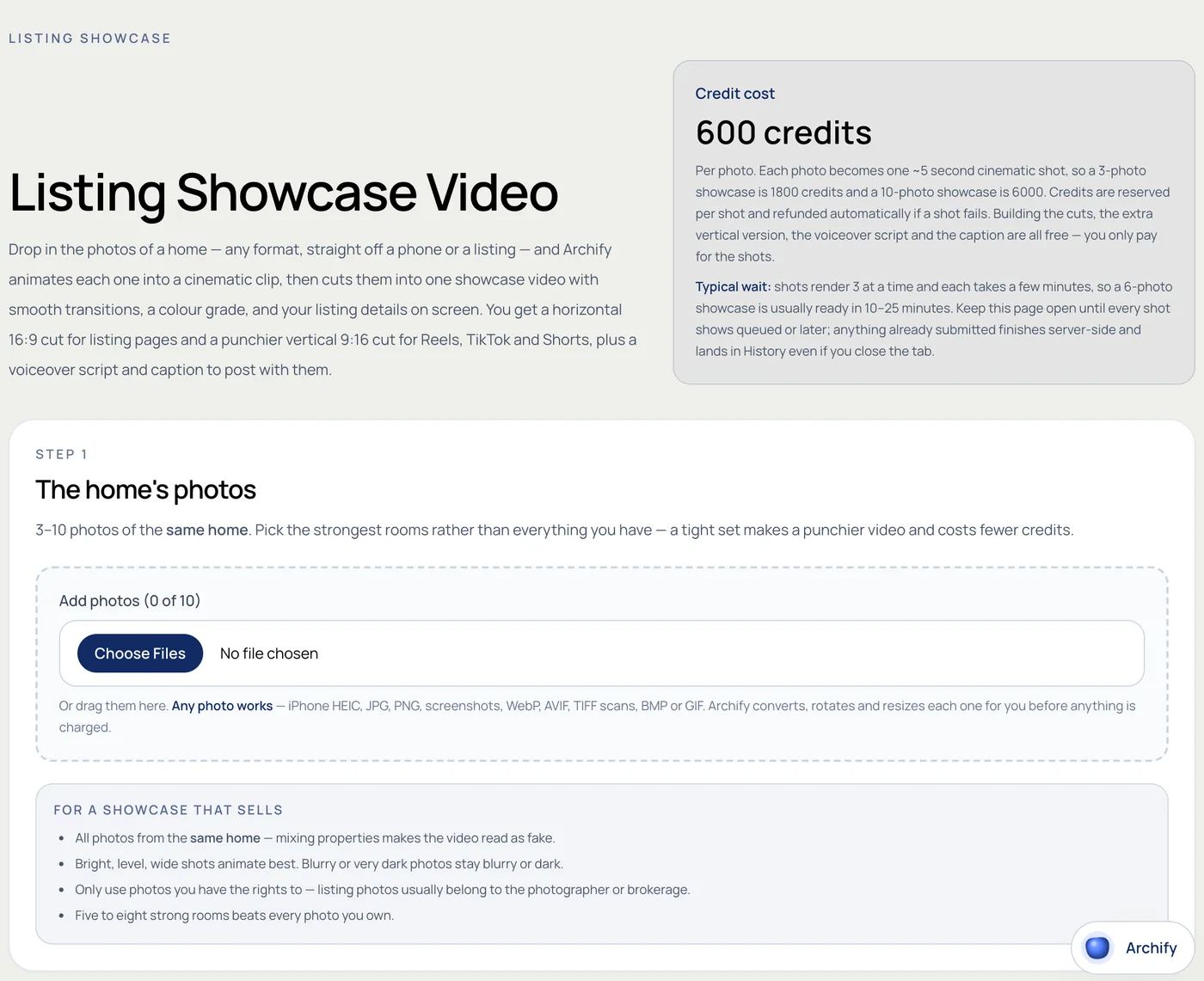The image size is (1204, 981).
Task: Click the tip about blurry or dark photos
Action: pos(319,864)
